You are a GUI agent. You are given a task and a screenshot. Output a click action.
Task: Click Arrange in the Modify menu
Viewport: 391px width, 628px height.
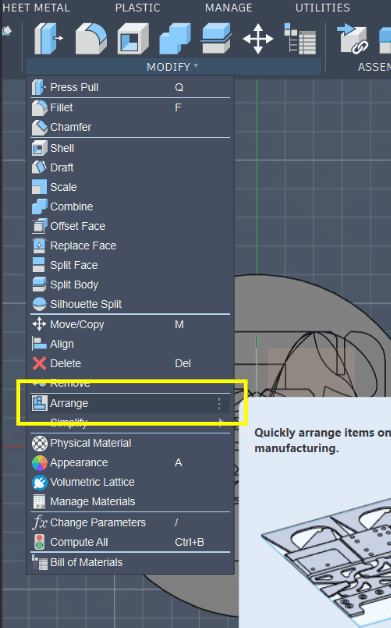[130, 403]
